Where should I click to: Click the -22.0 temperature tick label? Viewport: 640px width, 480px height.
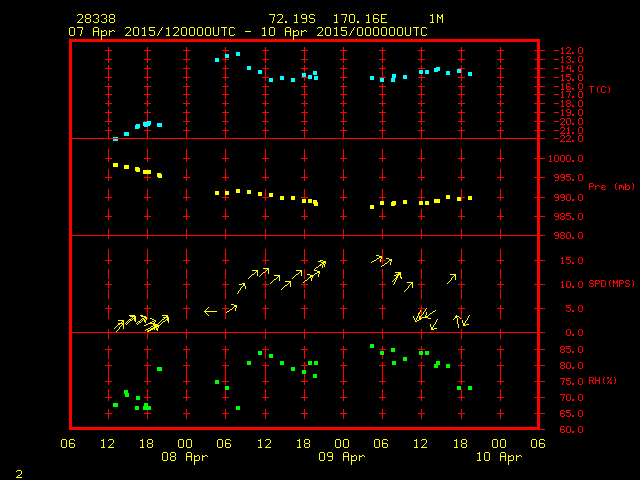click(x=564, y=139)
